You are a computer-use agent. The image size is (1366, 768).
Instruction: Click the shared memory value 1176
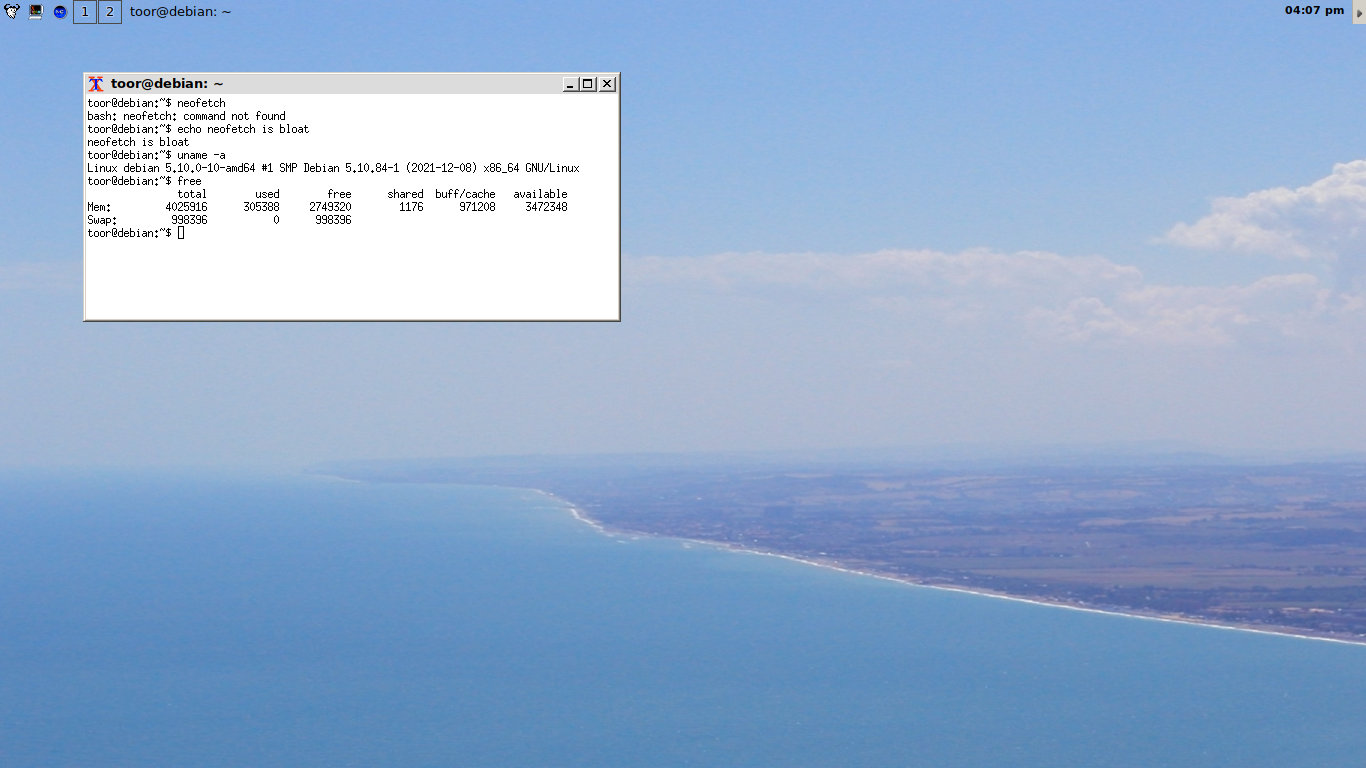[411, 207]
